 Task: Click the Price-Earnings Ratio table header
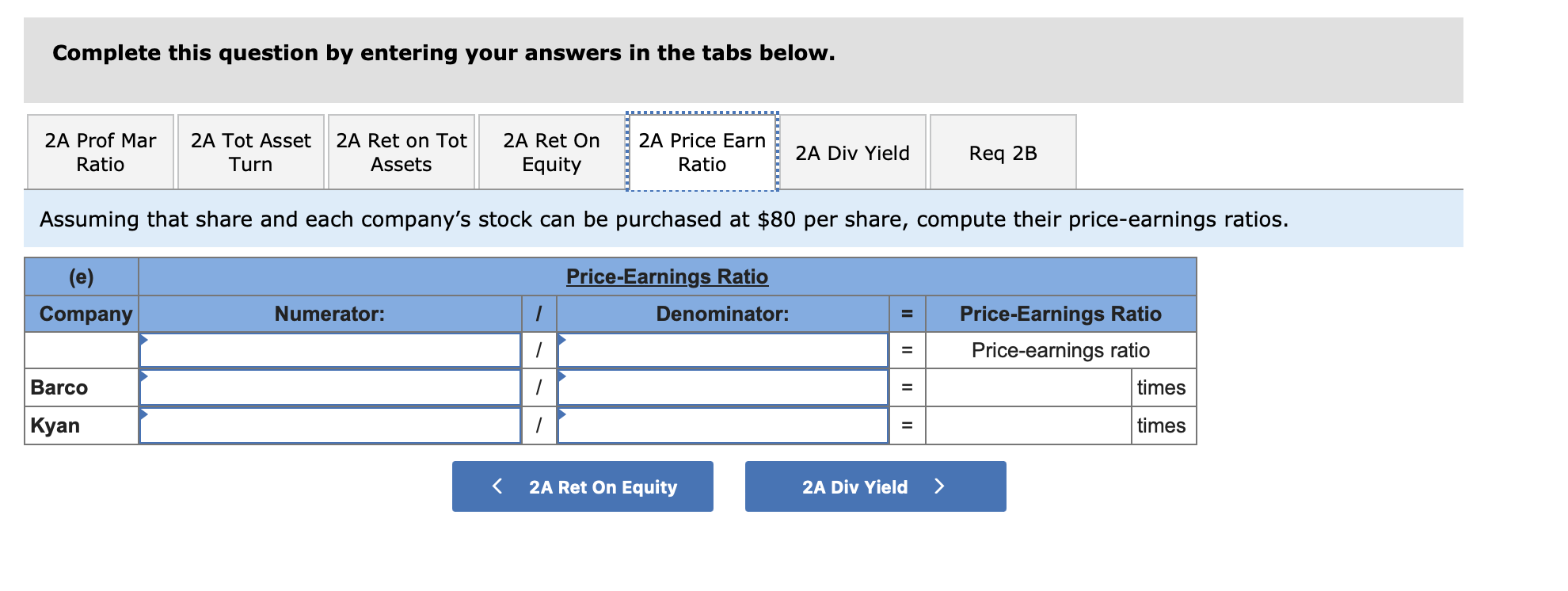[x=667, y=276]
